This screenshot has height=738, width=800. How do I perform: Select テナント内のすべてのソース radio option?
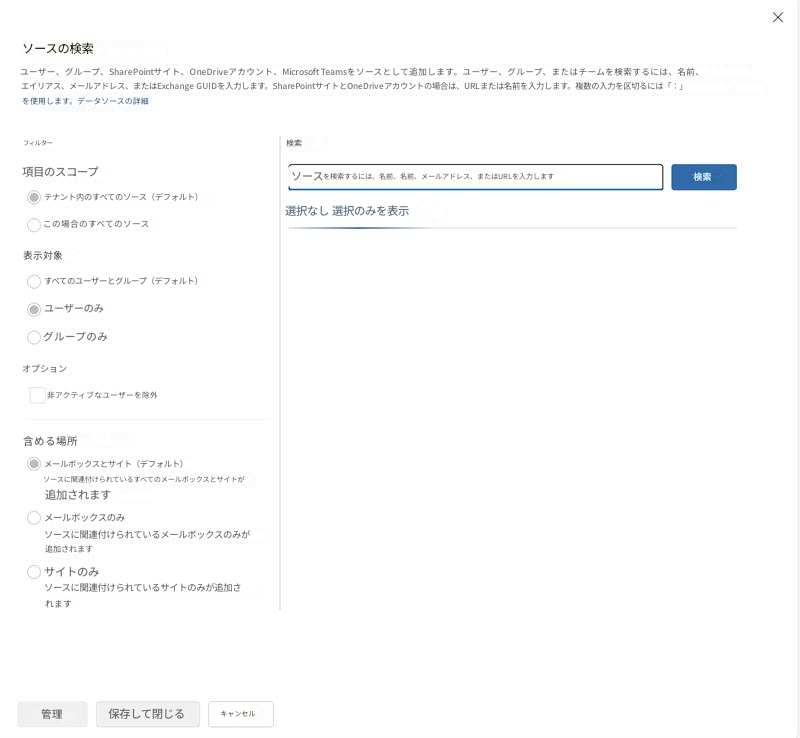click(x=34, y=198)
